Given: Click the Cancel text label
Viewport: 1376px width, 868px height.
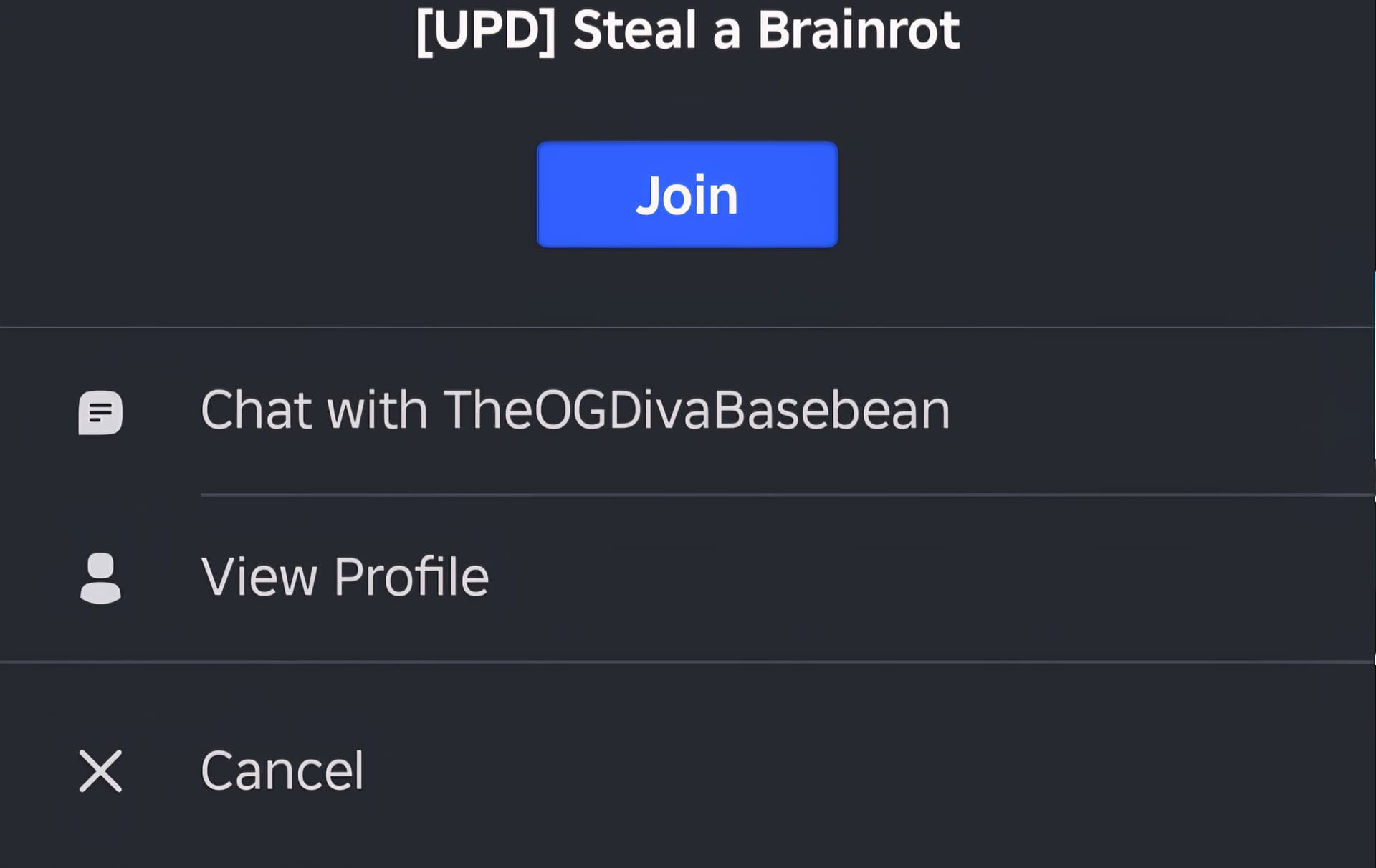Looking at the screenshot, I should tap(282, 771).
